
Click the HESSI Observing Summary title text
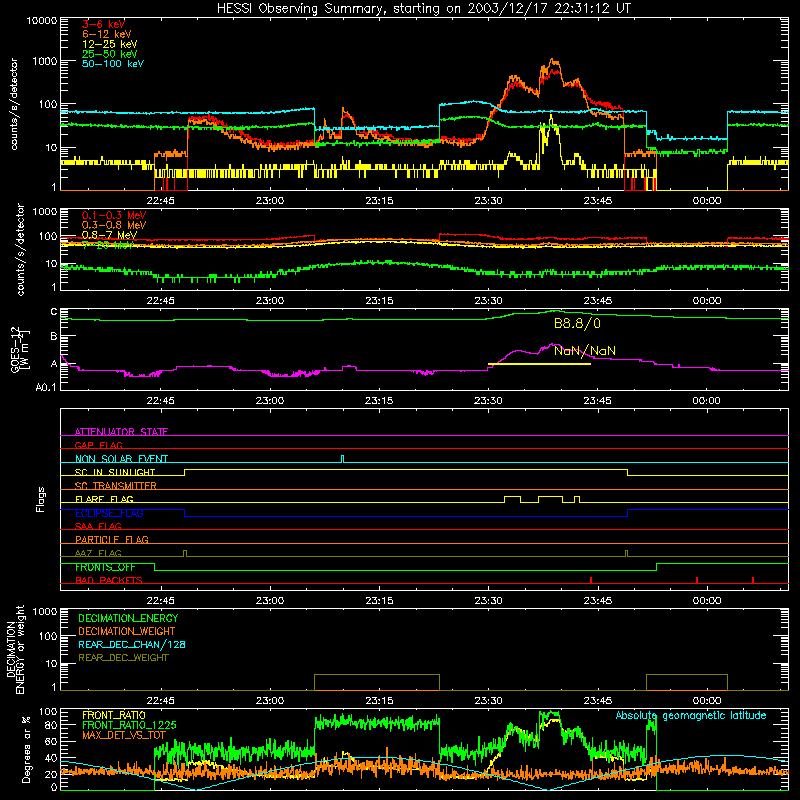coord(423,8)
